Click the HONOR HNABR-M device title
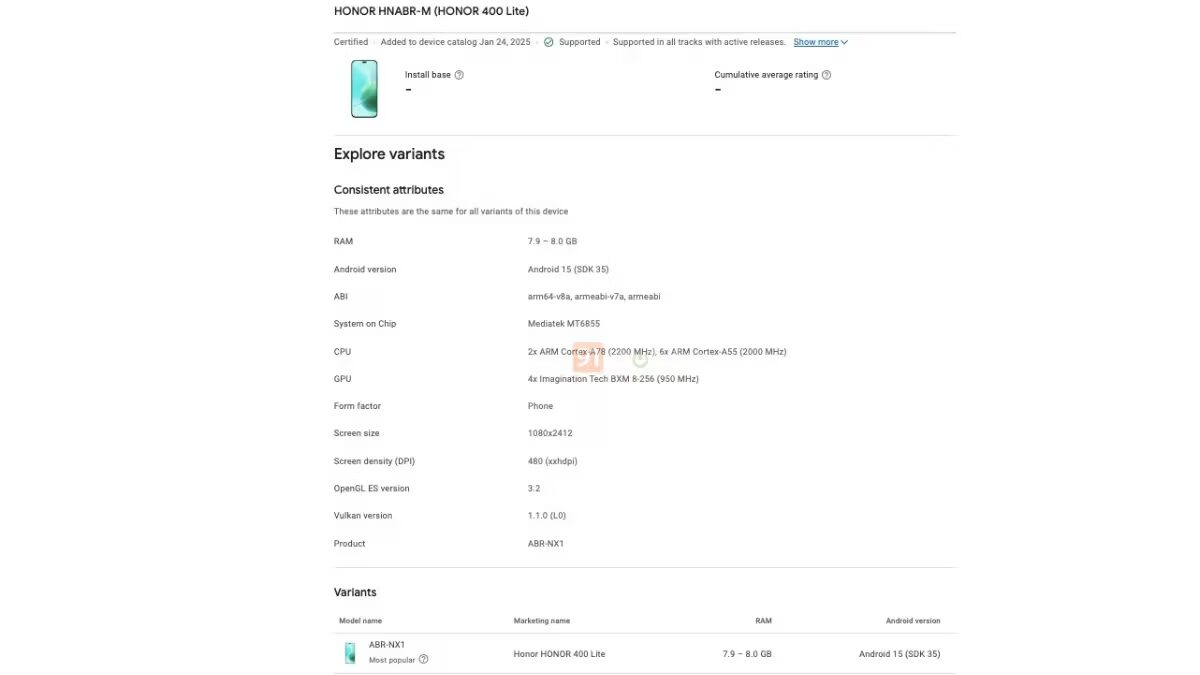This screenshot has width=1200, height=675. pyautogui.click(x=430, y=10)
